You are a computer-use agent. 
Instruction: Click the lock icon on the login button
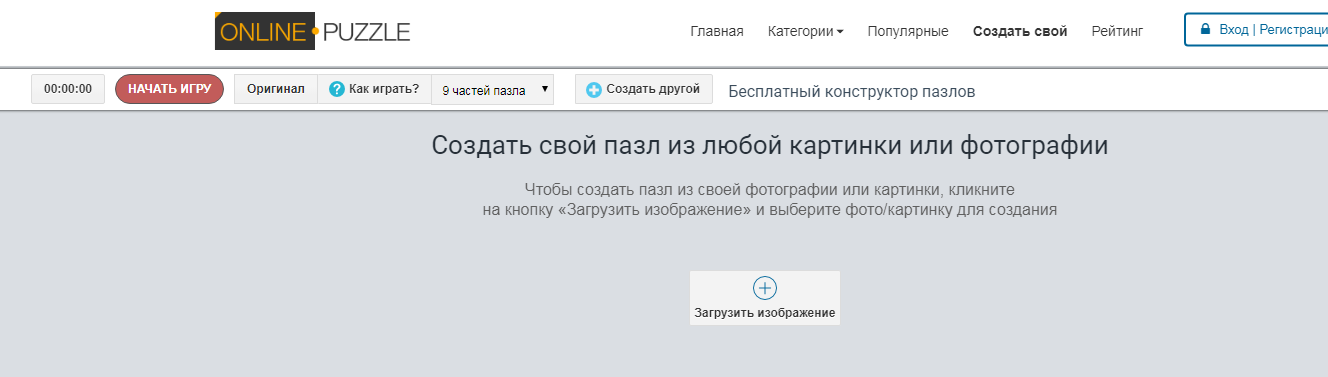pos(1205,30)
